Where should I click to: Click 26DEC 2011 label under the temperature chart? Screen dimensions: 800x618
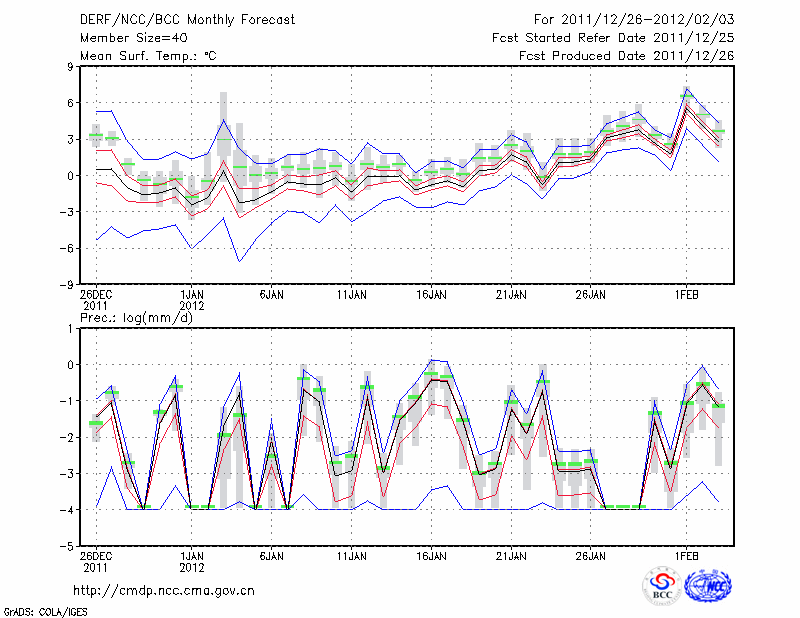pyautogui.click(x=96, y=300)
